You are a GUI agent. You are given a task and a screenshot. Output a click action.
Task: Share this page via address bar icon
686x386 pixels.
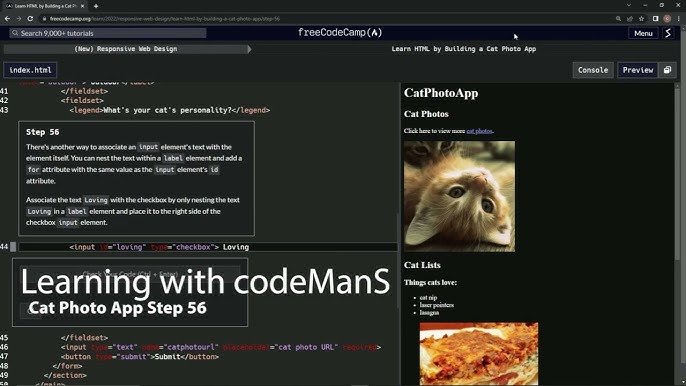tap(630, 19)
